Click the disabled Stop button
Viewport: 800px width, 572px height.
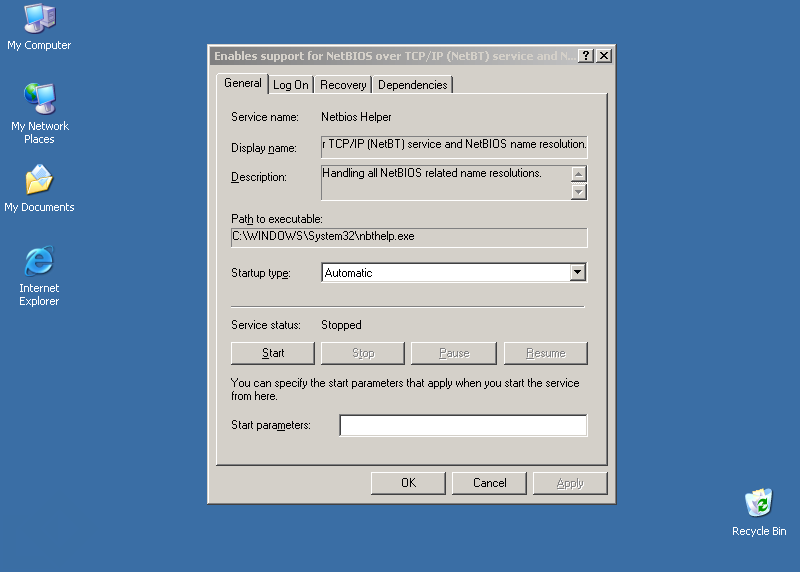tap(363, 353)
